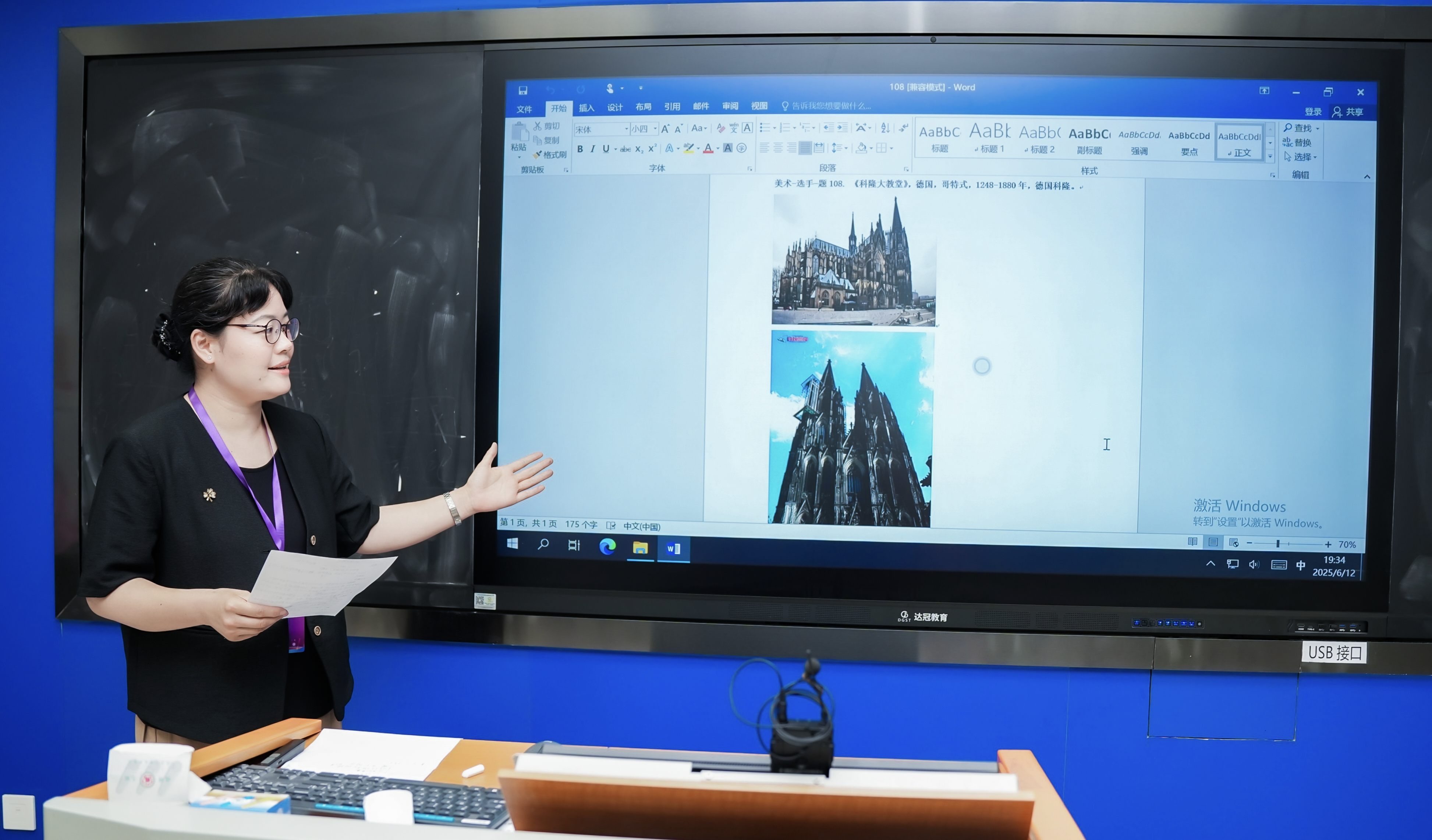Open the Select (选择) dropdown
The image size is (1432, 840).
click(1301, 157)
